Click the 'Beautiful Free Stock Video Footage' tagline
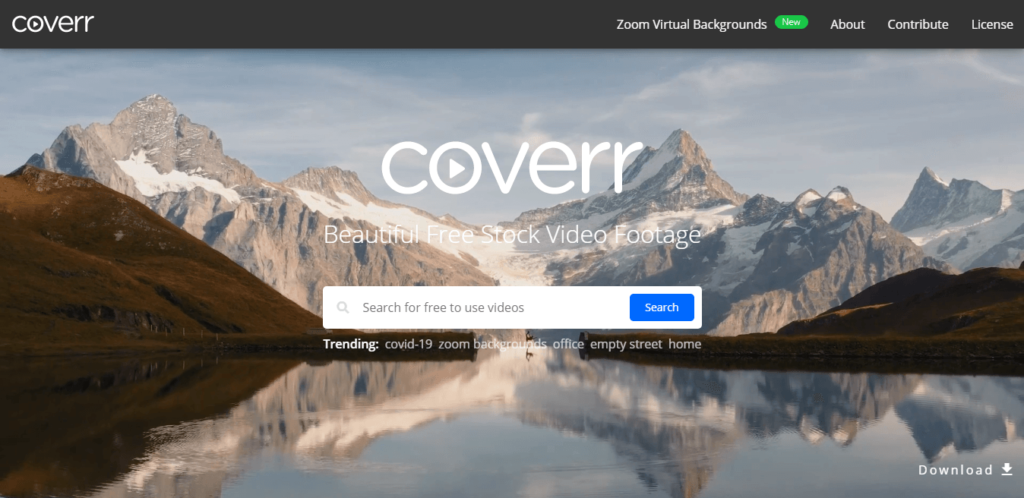 [512, 234]
